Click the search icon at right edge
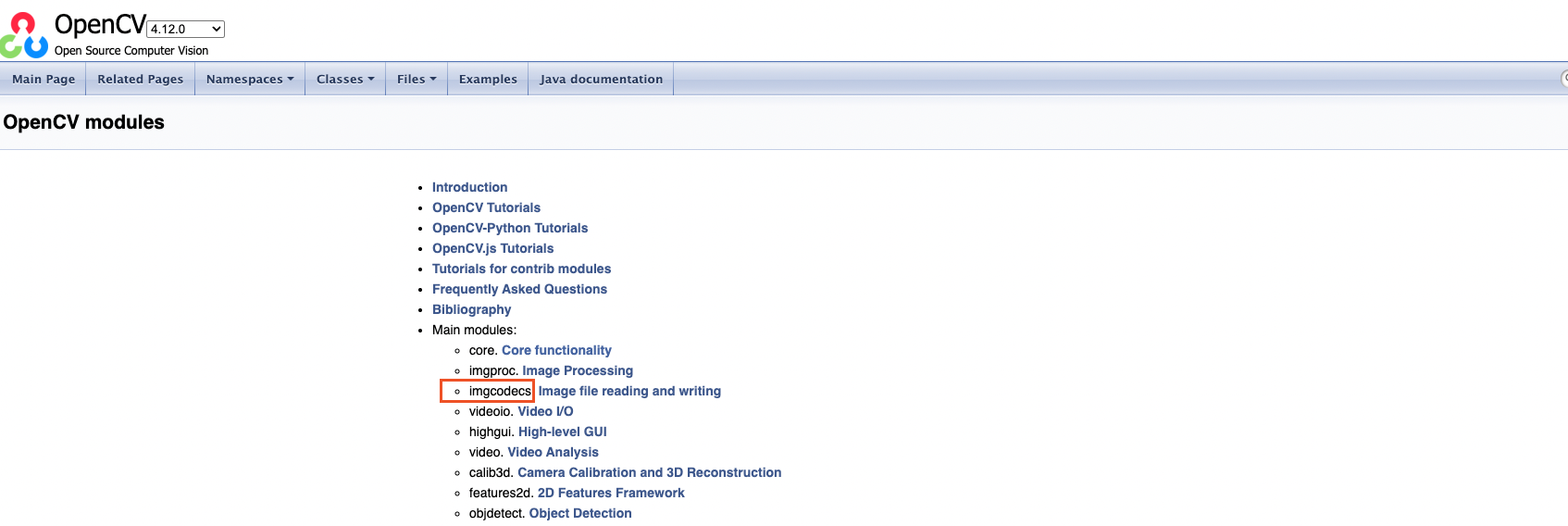The image size is (1568, 526). 1563,79
